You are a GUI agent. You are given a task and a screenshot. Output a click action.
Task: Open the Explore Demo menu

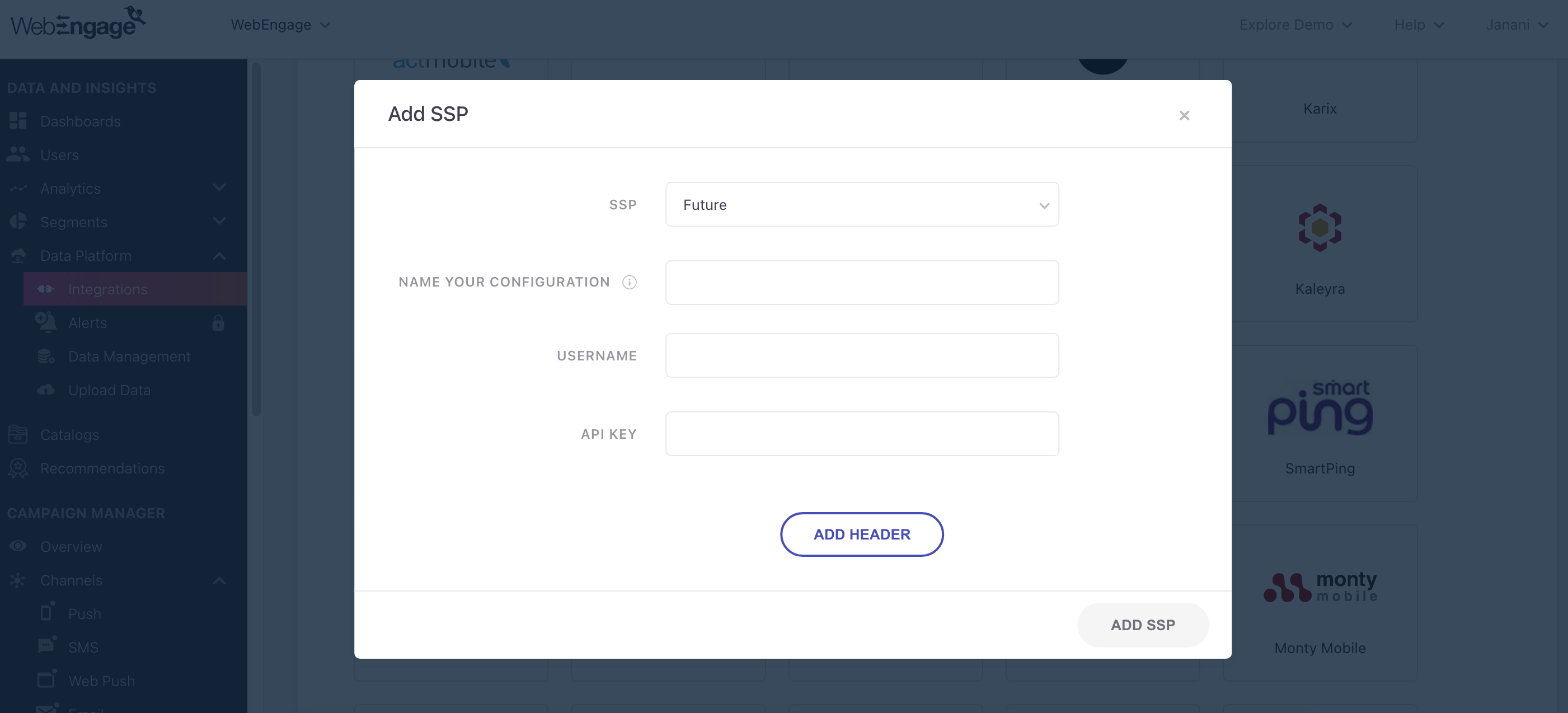1295,25
